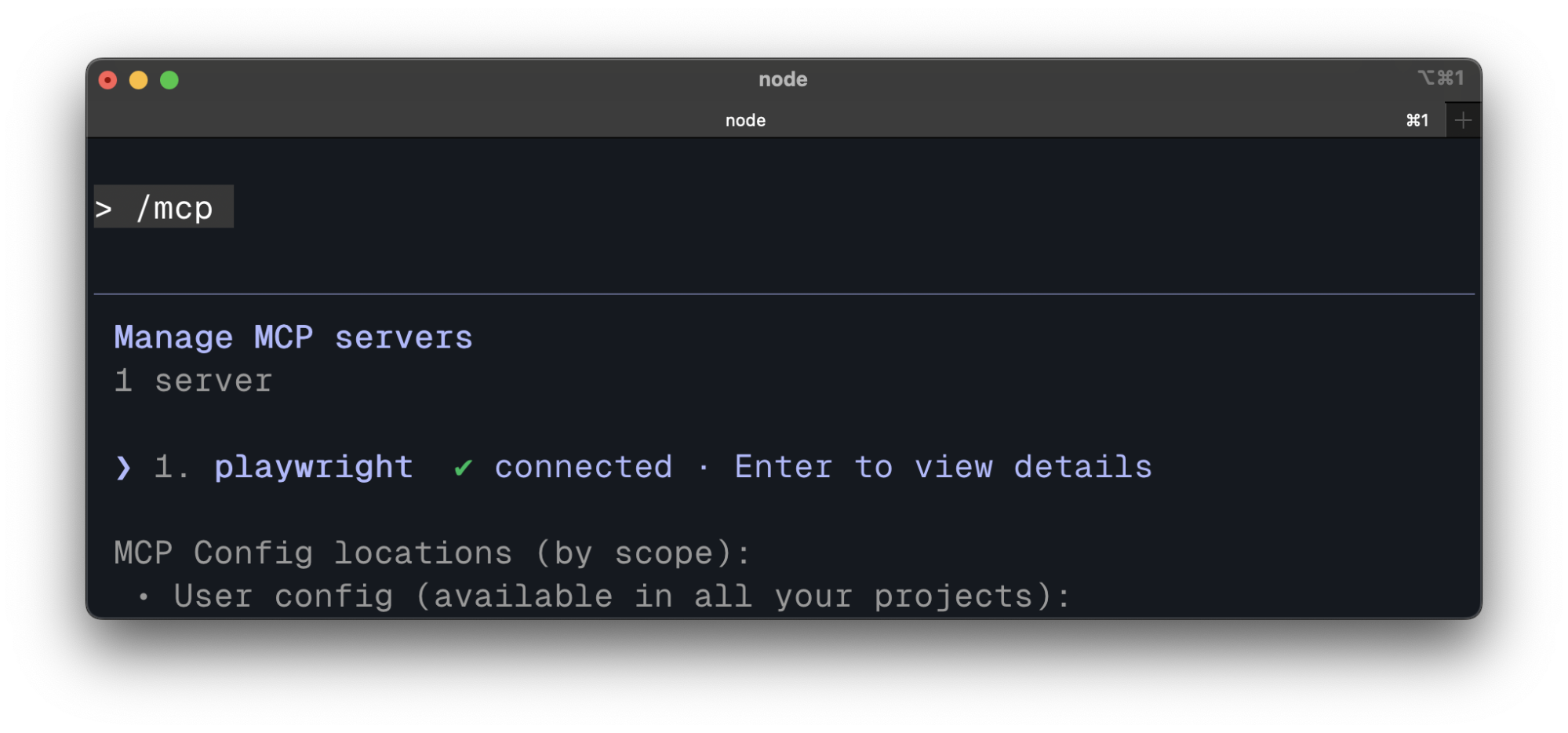The height and width of the screenshot is (733, 1568).
Task: Click the chevron pointing at playwright
Action: (122, 468)
